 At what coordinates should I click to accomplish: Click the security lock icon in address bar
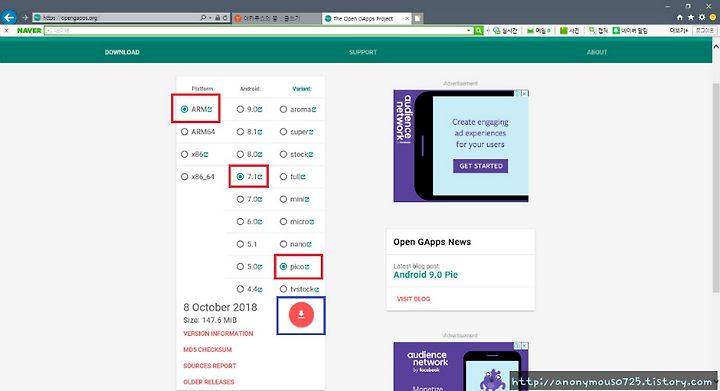(x=218, y=18)
